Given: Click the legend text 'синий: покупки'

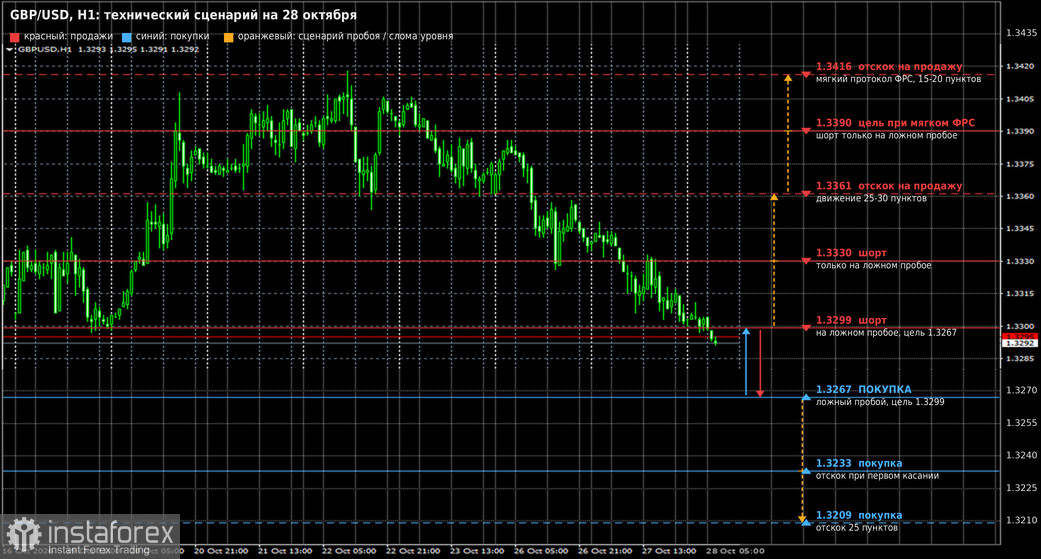Looking at the screenshot, I should pyautogui.click(x=173, y=37).
